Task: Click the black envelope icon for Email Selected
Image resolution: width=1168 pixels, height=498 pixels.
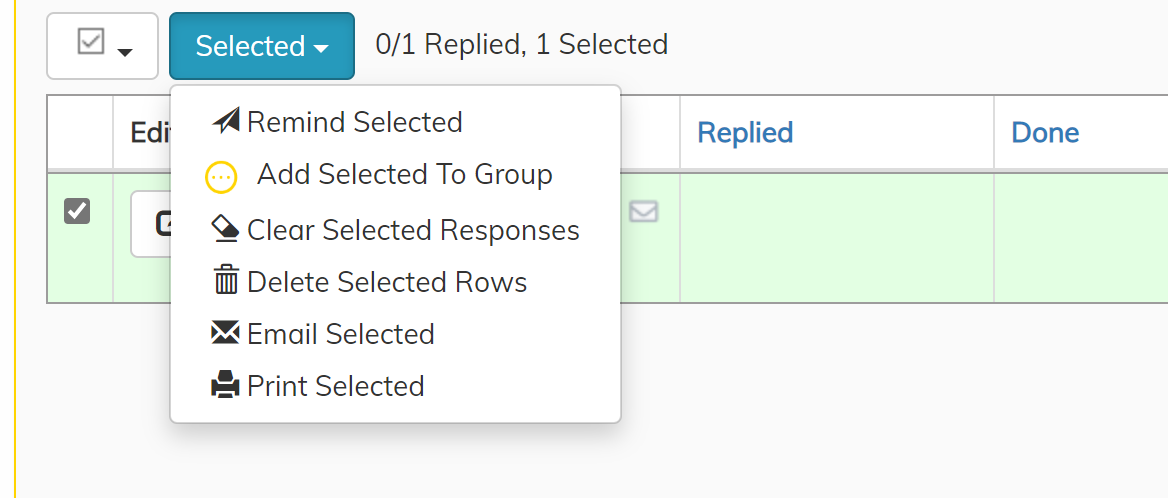Action: click(226, 333)
